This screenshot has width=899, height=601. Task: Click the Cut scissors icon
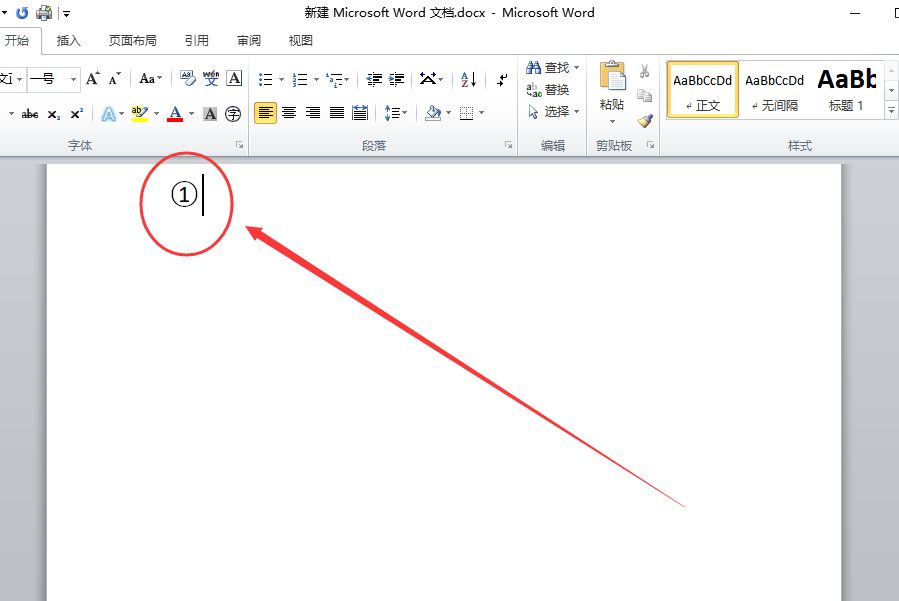pyautogui.click(x=644, y=71)
